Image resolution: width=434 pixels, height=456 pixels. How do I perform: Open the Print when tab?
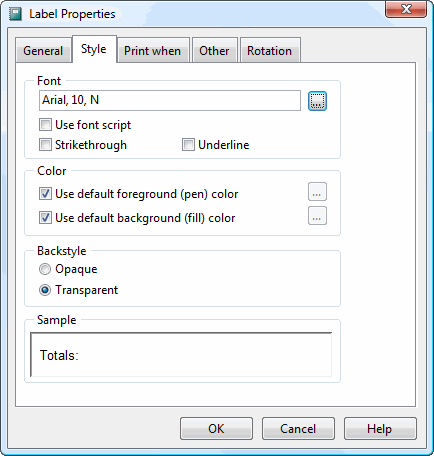pyautogui.click(x=153, y=50)
